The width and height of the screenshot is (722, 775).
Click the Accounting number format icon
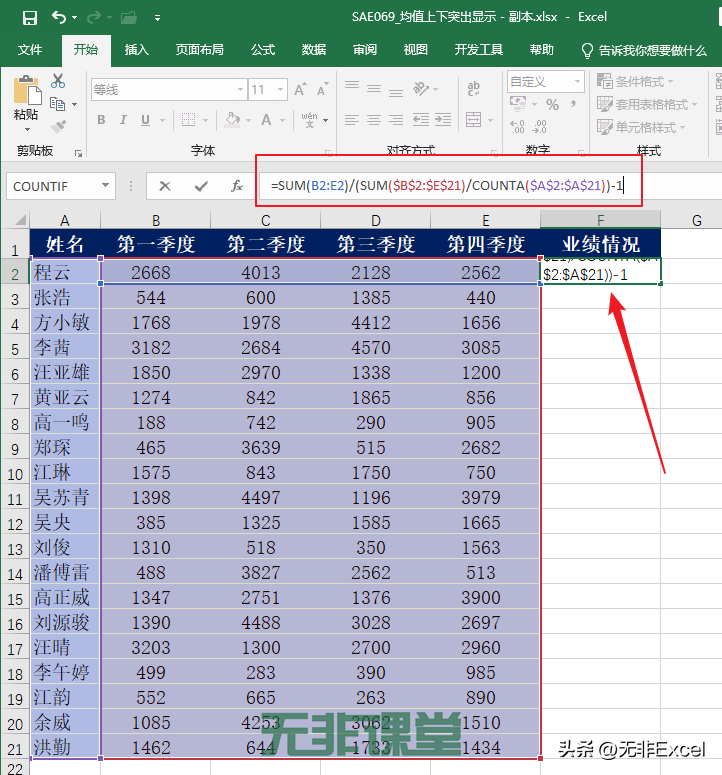coord(518,104)
